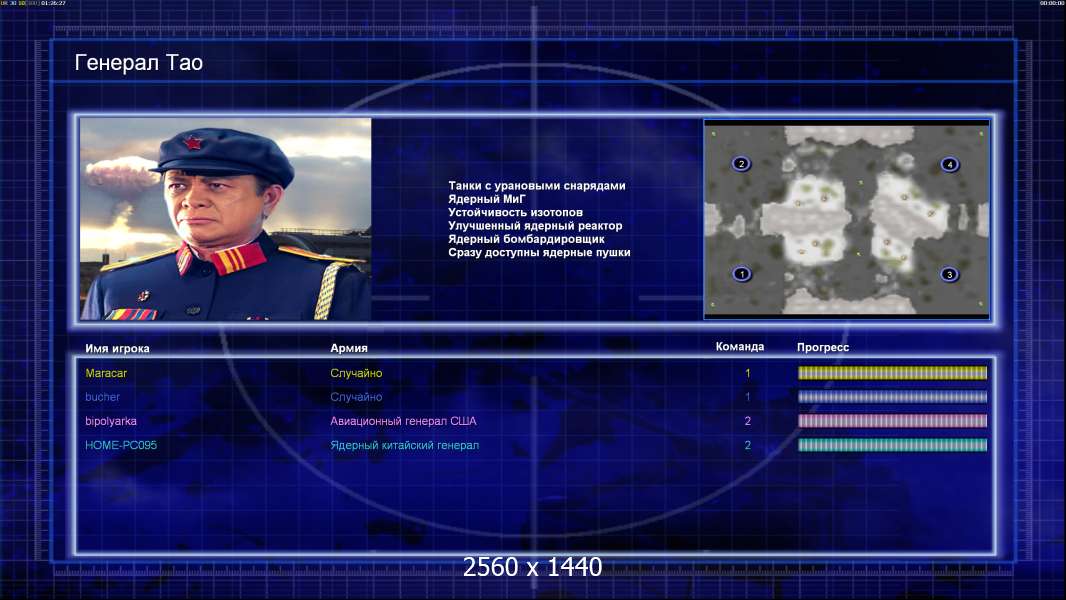The width and height of the screenshot is (1066, 600).
Task: Click Танки с урановыми снарядами line
Action: (x=536, y=186)
